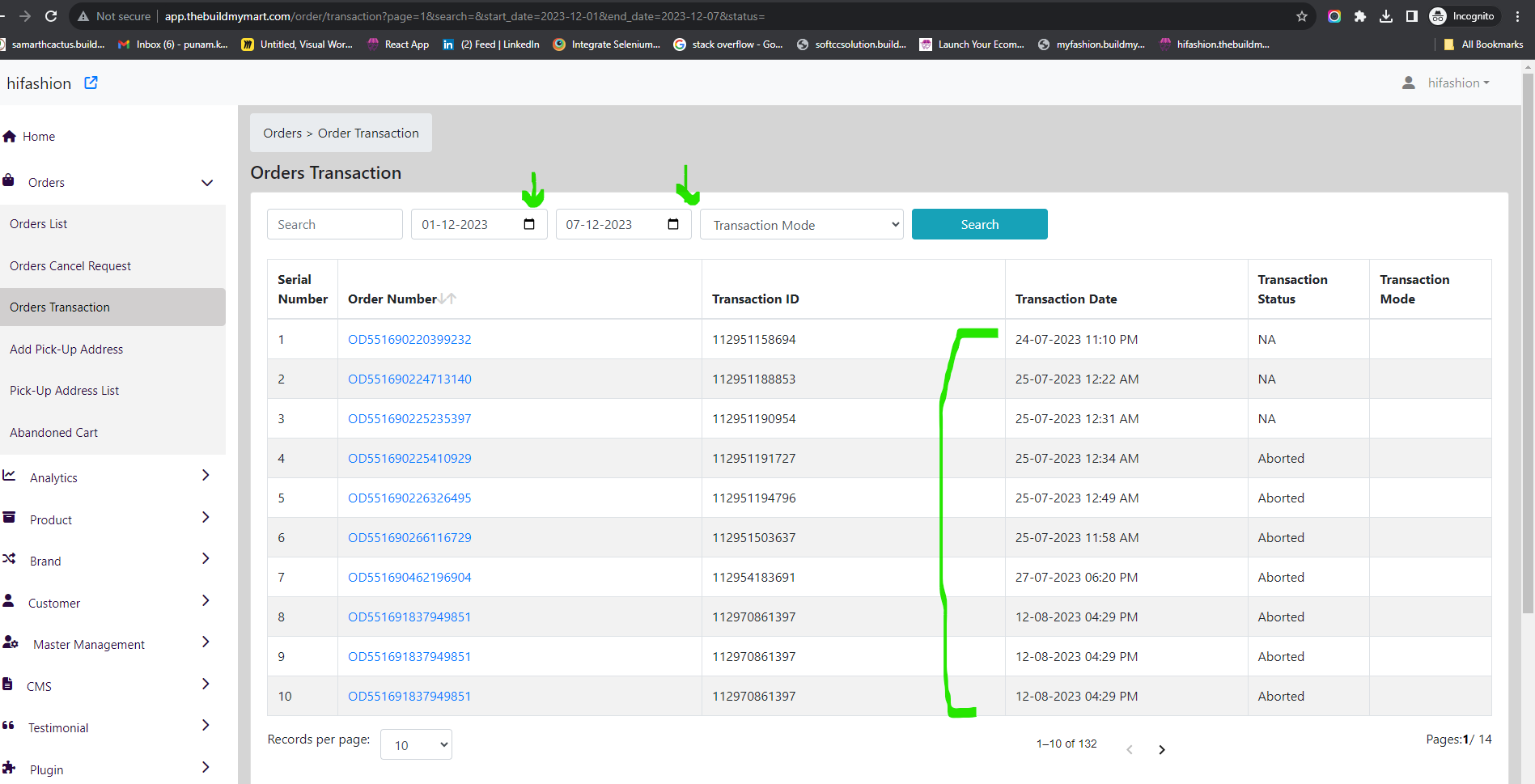Click the Brand shuffle icon
The height and width of the screenshot is (784, 1535).
pyautogui.click(x=9, y=559)
